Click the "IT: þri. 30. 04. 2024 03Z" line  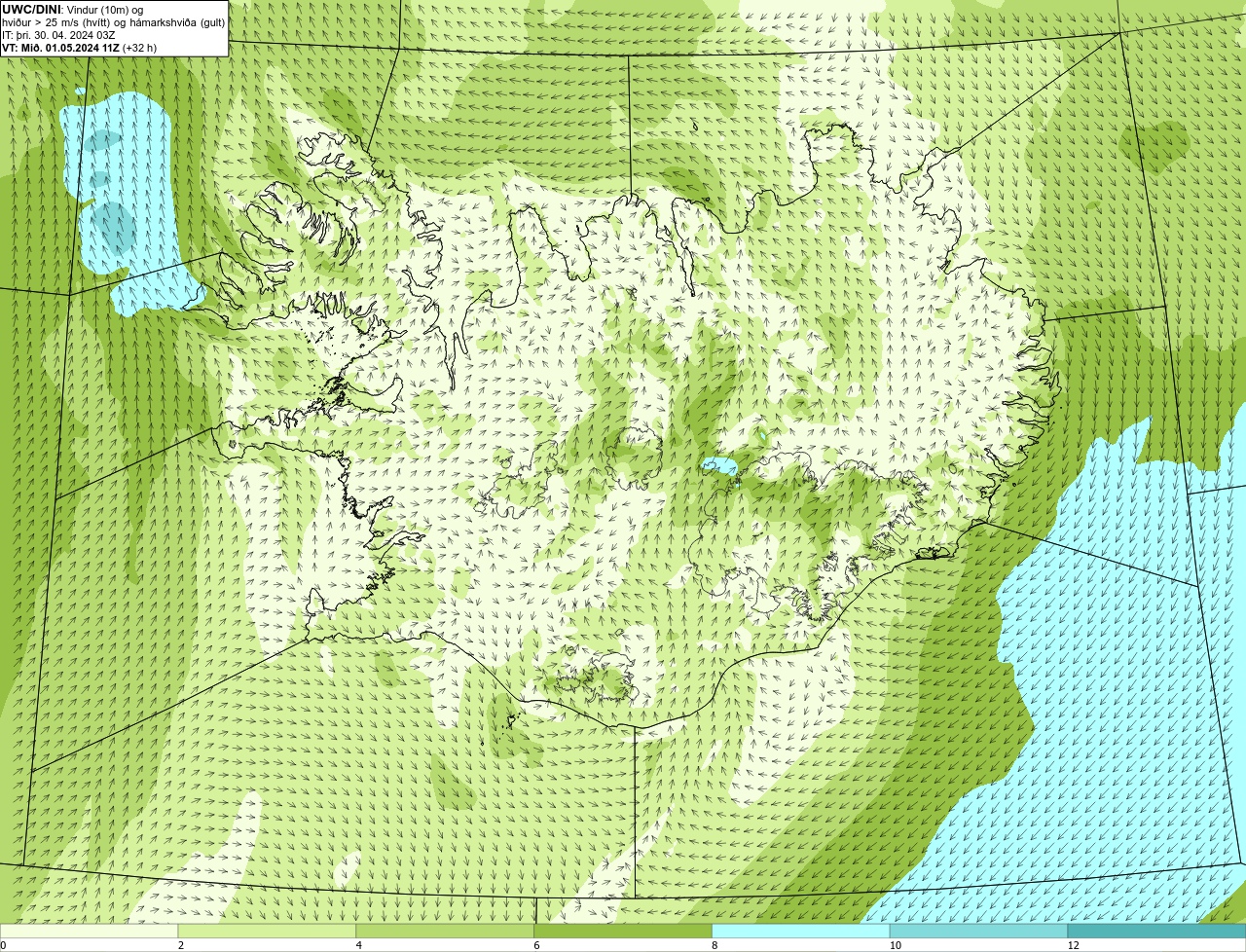click(x=58, y=35)
